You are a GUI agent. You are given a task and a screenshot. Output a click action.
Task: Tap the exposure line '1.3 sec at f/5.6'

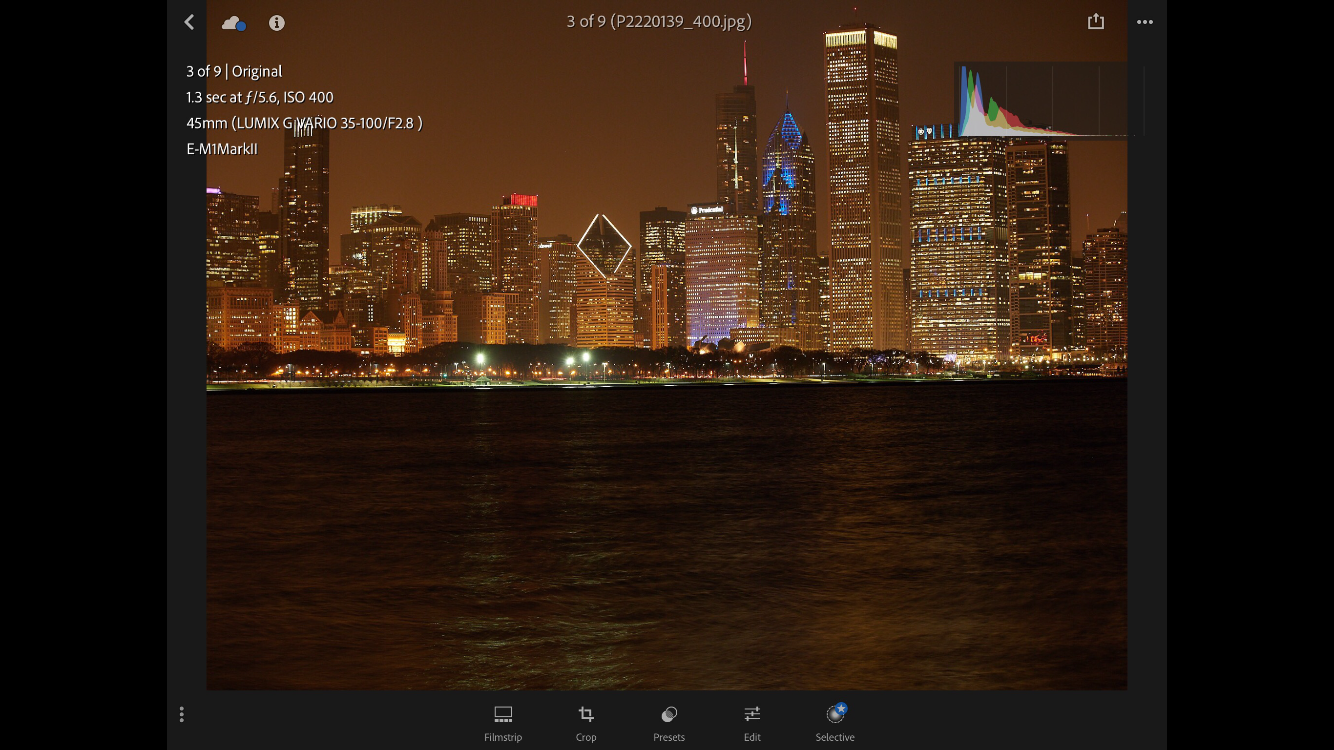[260, 97]
